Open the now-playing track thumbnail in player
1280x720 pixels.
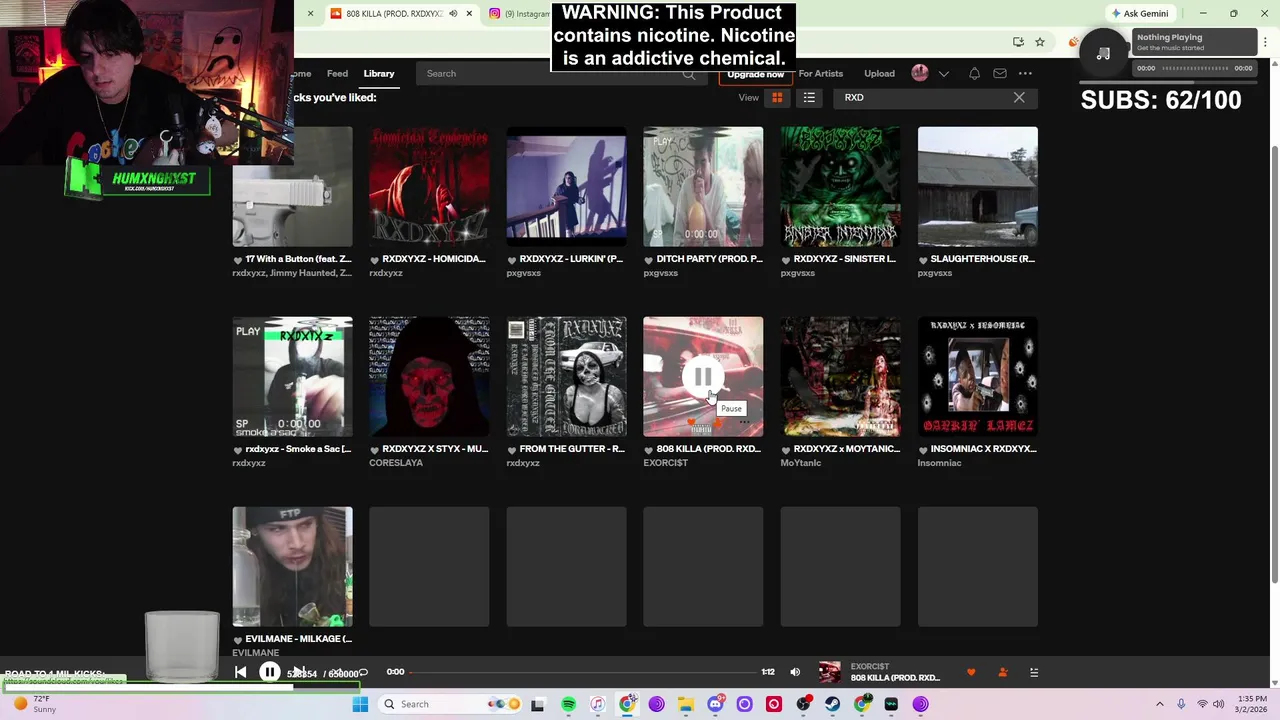pyautogui.click(x=829, y=672)
